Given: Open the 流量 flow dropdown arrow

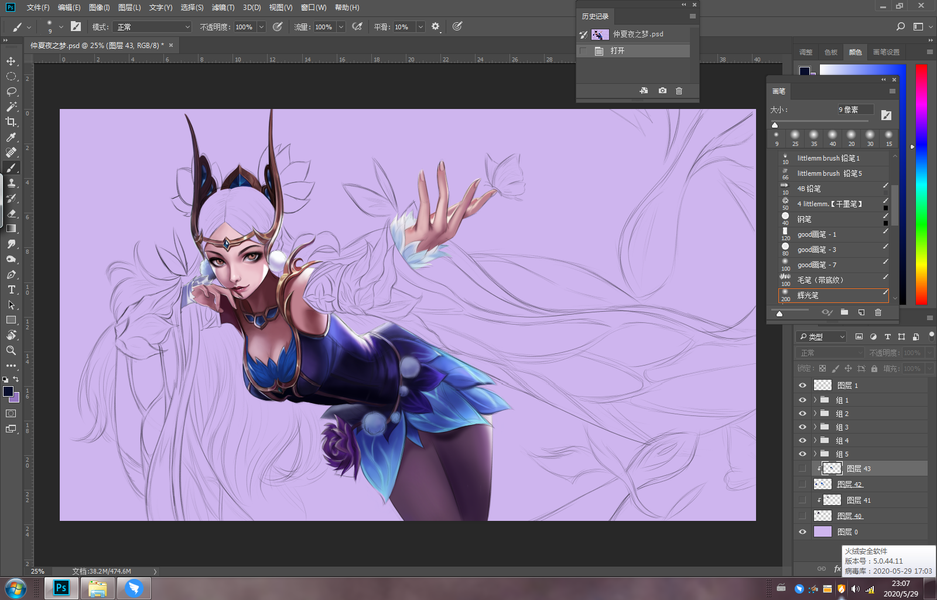Looking at the screenshot, I should 341,27.
